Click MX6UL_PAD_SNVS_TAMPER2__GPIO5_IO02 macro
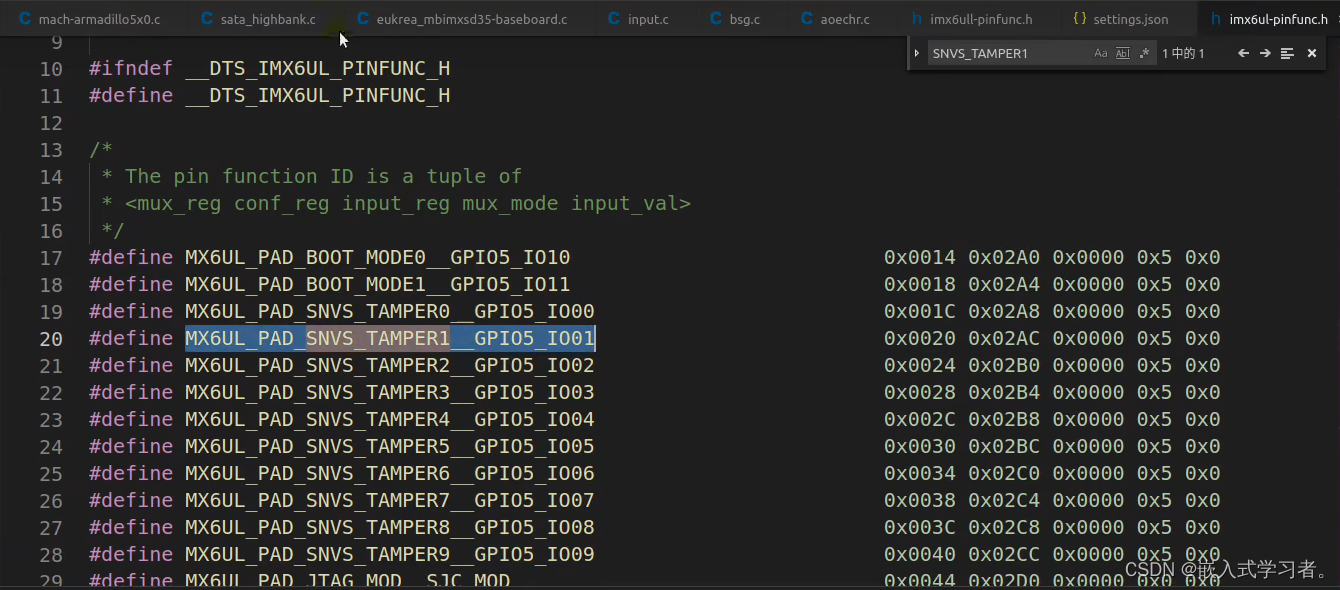Viewport: 1340px width, 590px height. 390,365
